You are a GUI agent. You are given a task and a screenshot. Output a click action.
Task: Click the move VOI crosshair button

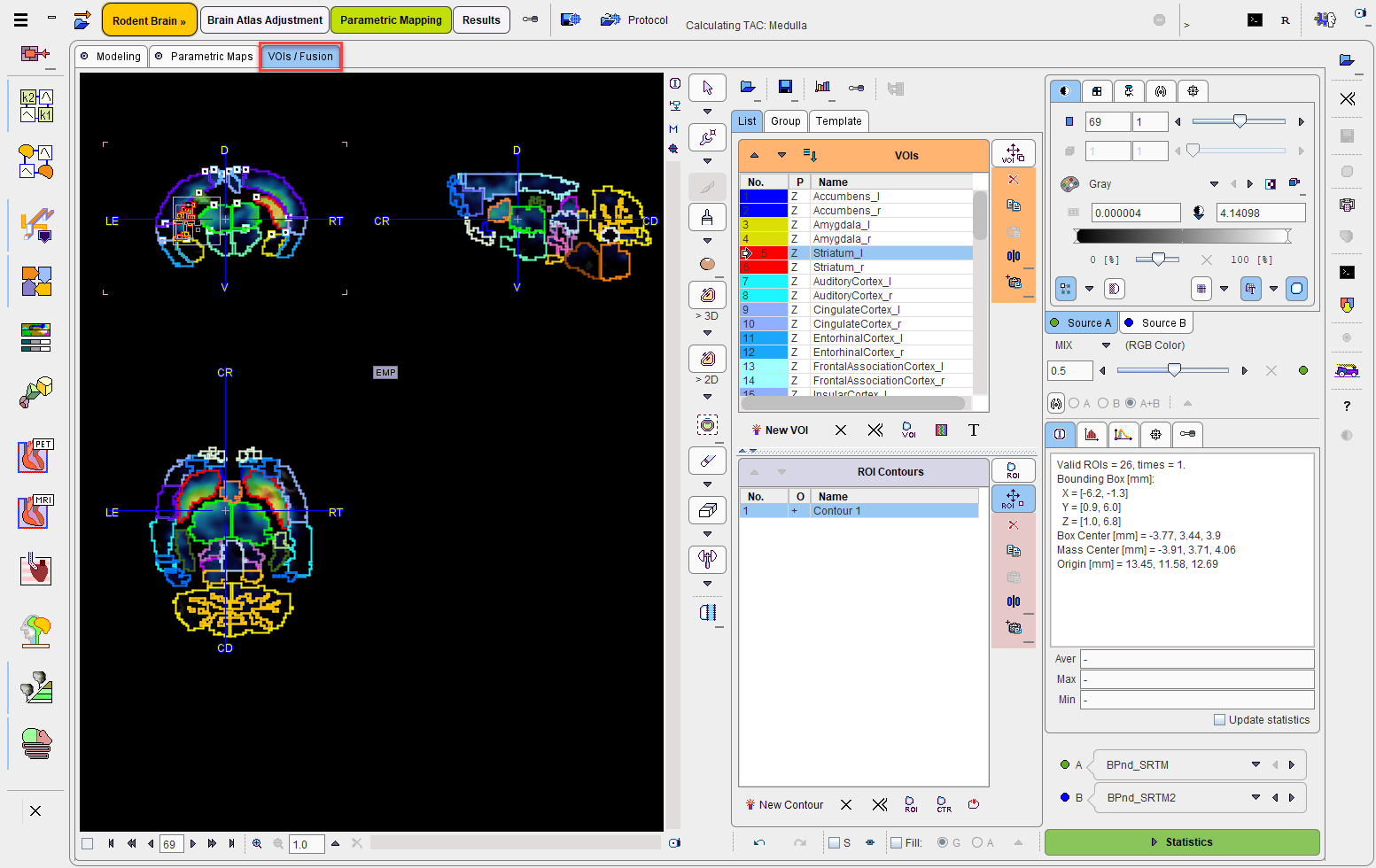coord(1013,153)
